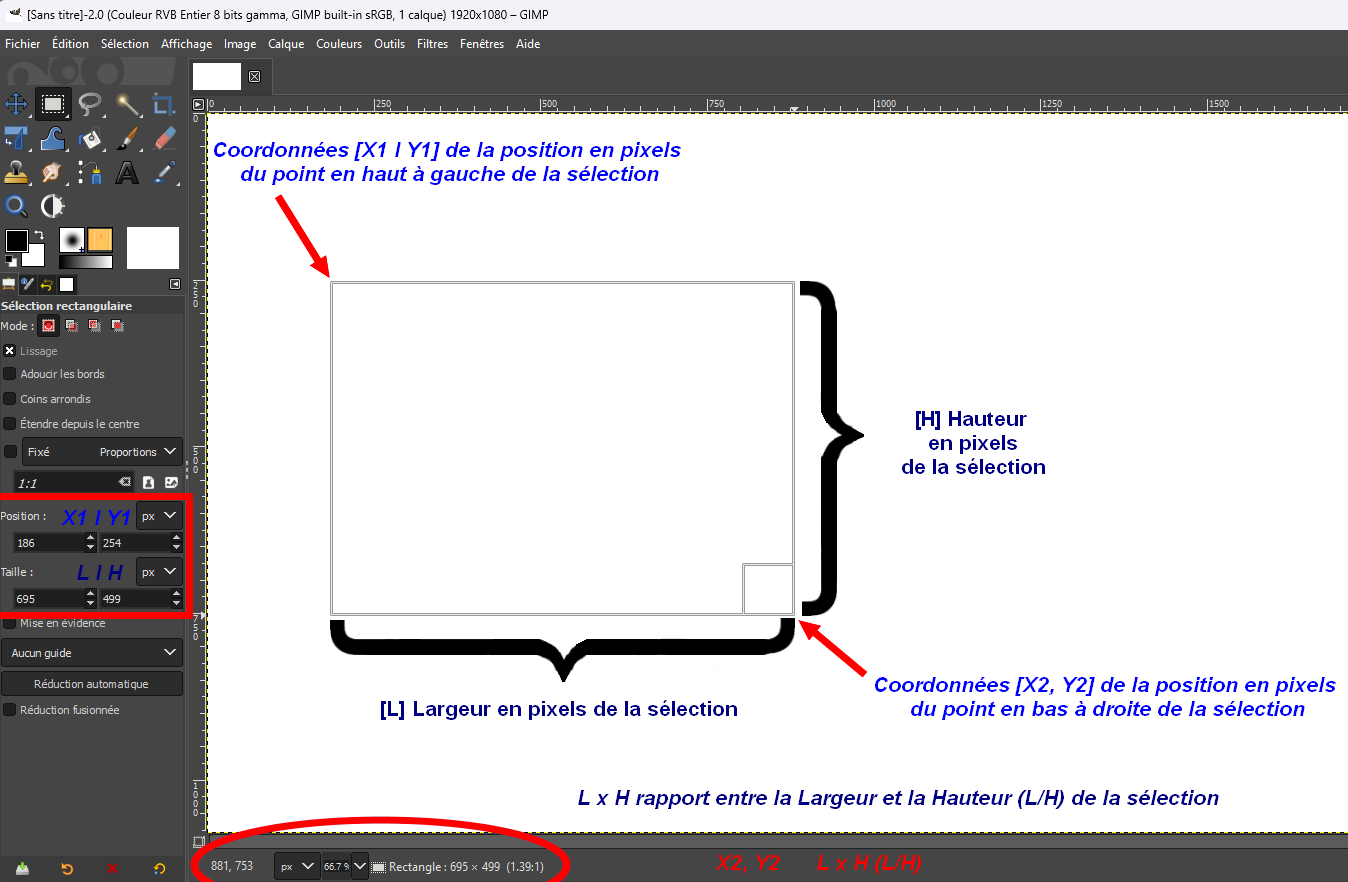The image size is (1348, 882).
Task: Restore tool options preset
Action: click(67, 868)
